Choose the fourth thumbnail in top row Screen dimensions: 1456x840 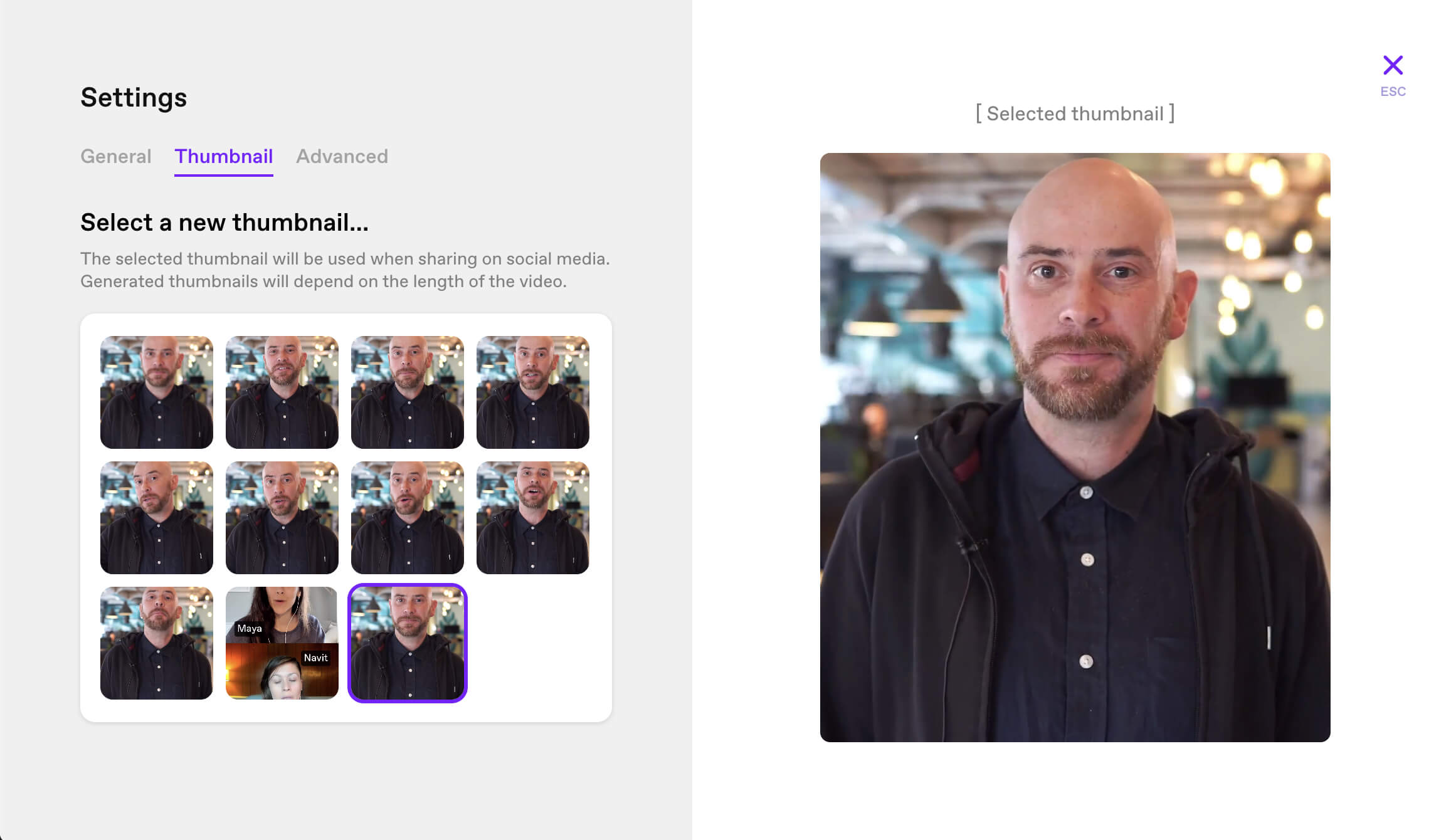pyautogui.click(x=533, y=392)
